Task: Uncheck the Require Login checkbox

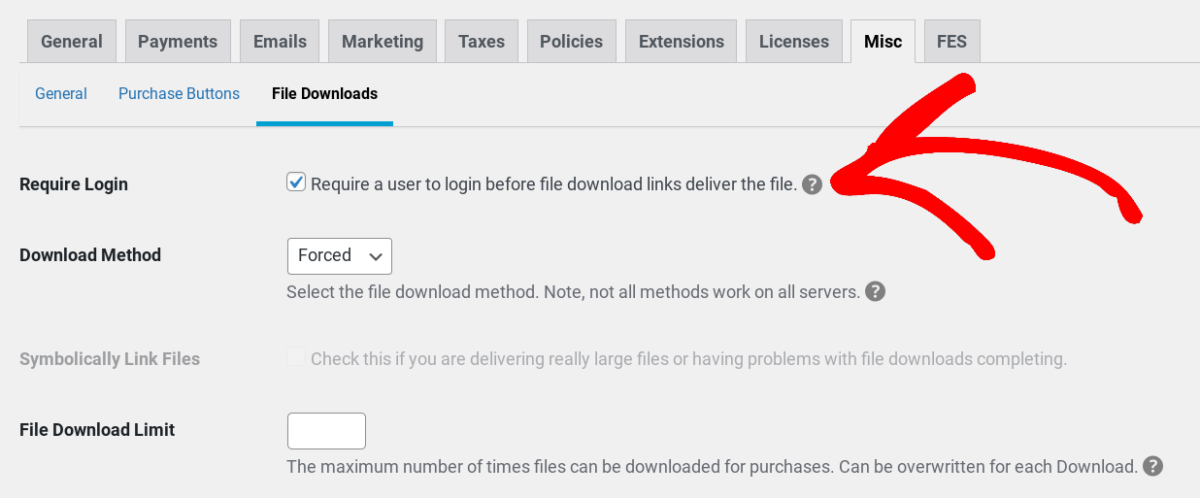Action: click(296, 183)
